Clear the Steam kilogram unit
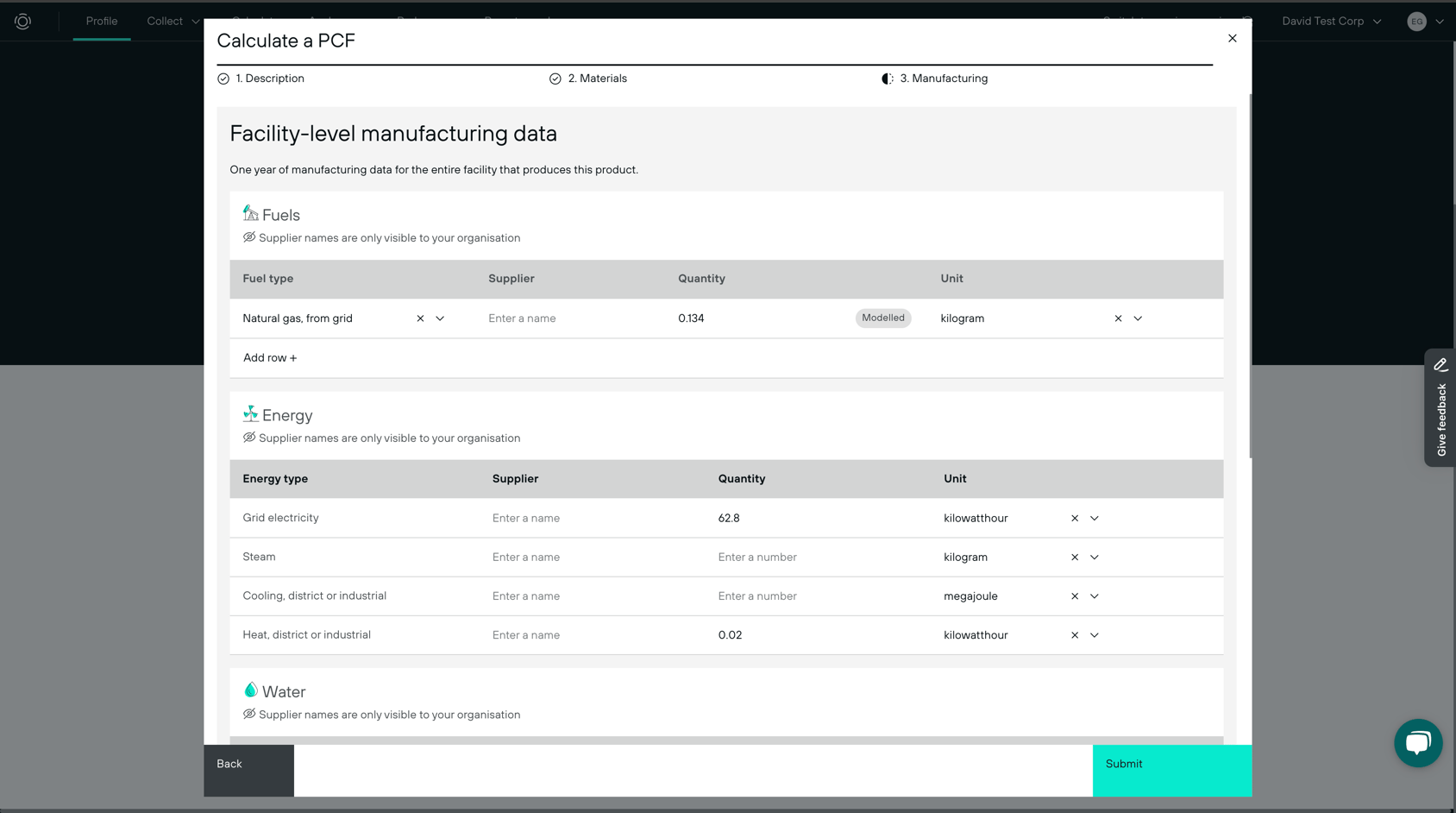Image resolution: width=1456 pixels, height=813 pixels. click(1075, 558)
